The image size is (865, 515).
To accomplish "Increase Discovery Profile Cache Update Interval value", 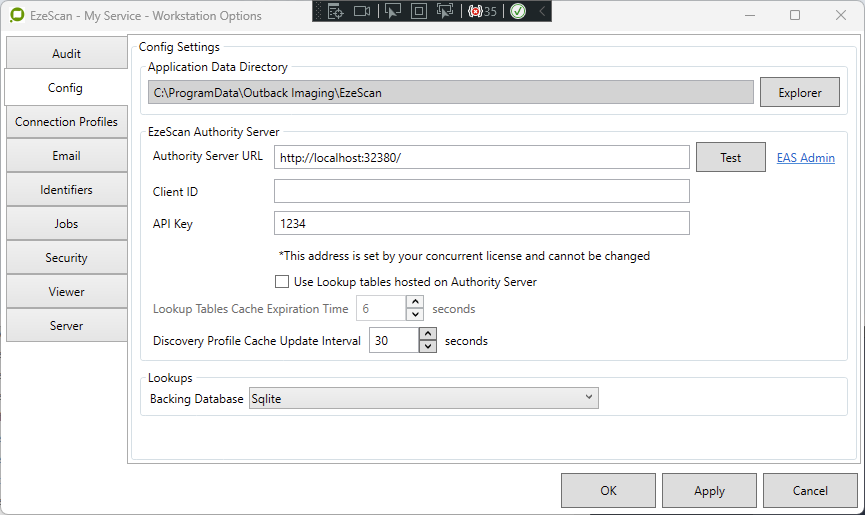I will click(x=428, y=334).
